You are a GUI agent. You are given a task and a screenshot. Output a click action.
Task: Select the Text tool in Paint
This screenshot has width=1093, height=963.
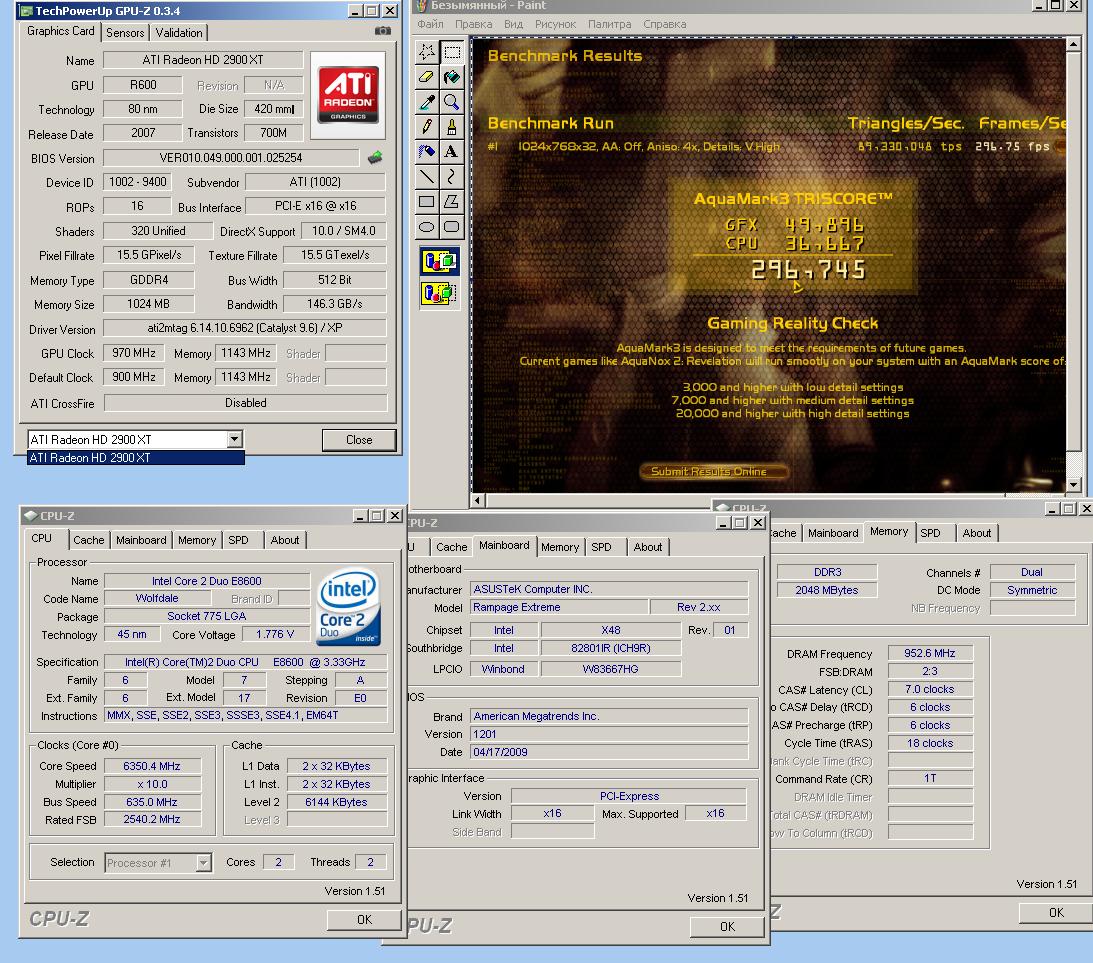pos(452,151)
